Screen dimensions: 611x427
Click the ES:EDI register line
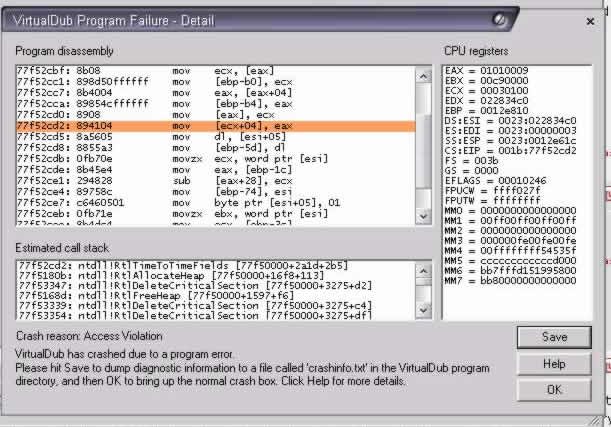510,131
